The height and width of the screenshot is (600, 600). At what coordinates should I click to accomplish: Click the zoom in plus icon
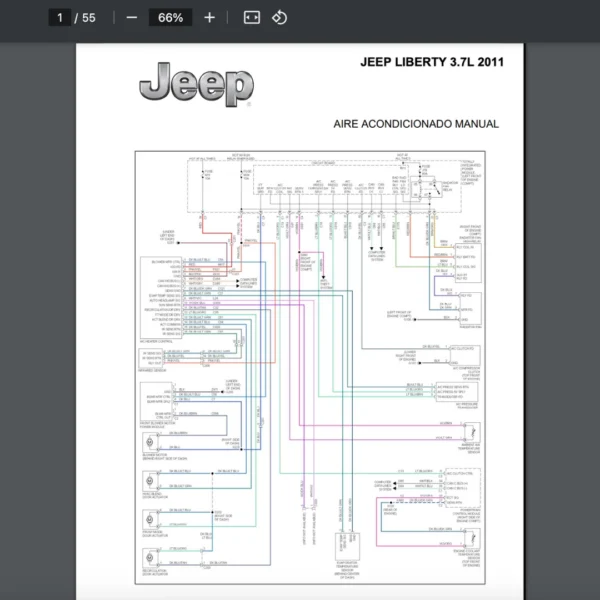point(209,18)
